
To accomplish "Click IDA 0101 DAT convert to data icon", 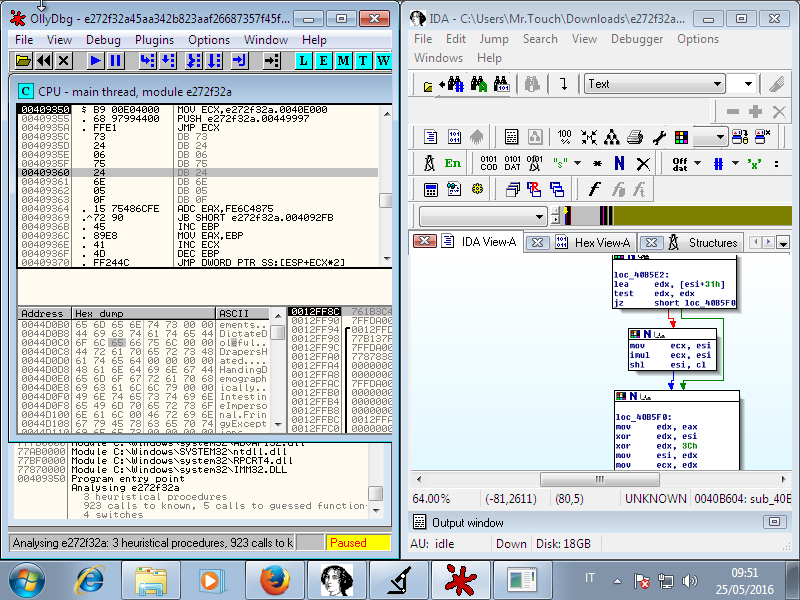I will (x=512, y=163).
